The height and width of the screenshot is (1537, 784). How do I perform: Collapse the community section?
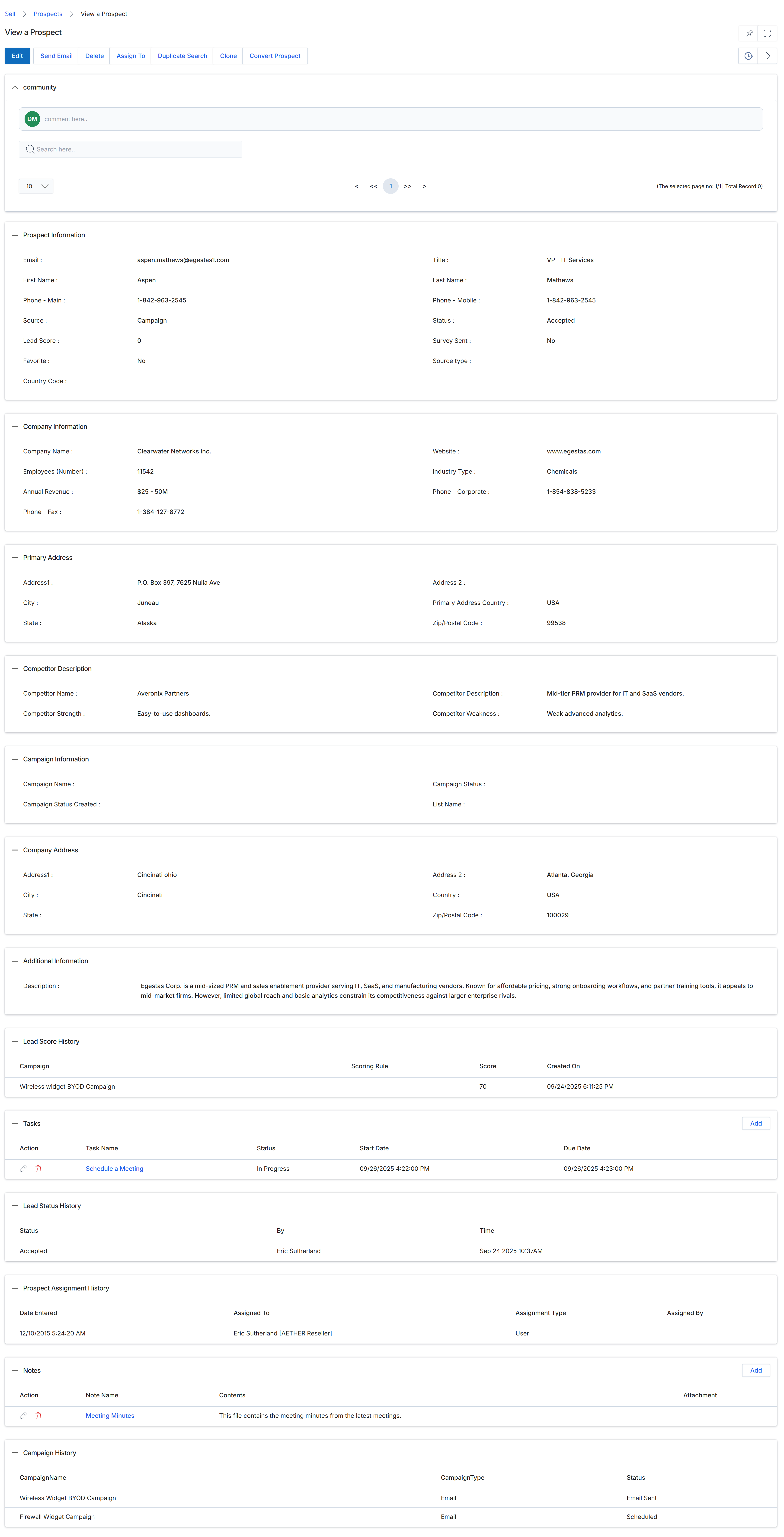click(15, 87)
